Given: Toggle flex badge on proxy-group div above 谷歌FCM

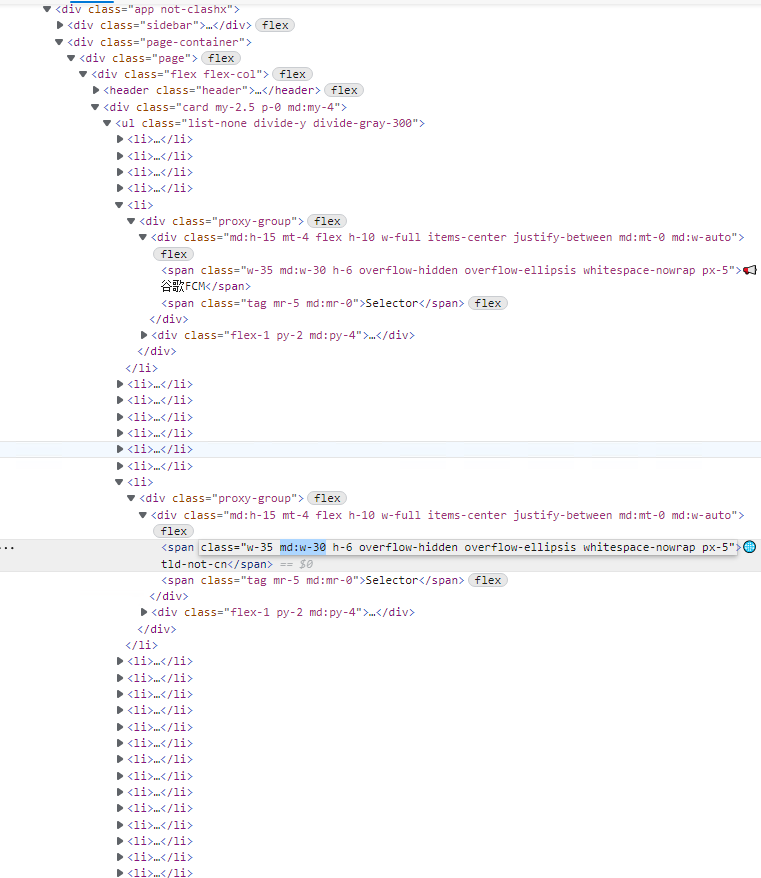Looking at the screenshot, I should tap(327, 221).
